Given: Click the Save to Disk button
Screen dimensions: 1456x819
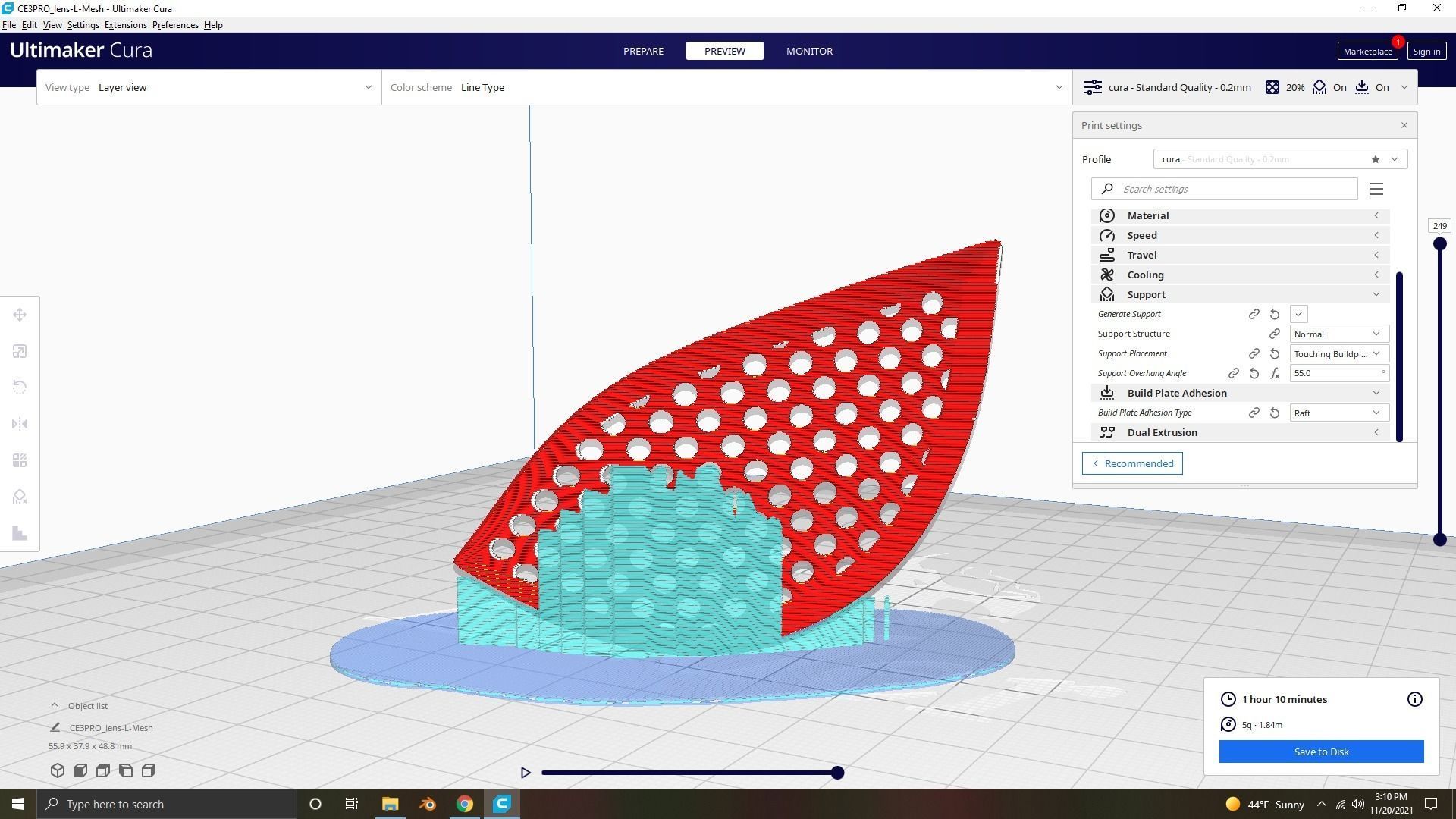Looking at the screenshot, I should [x=1320, y=752].
